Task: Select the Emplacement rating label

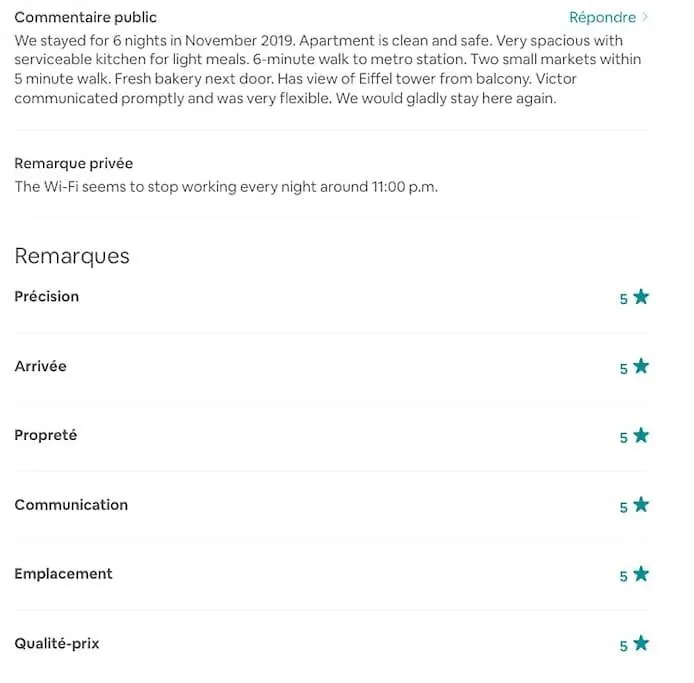Action: 63,574
